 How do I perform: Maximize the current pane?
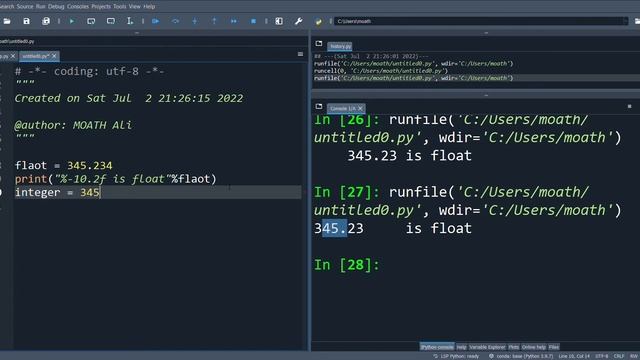[x=279, y=21]
